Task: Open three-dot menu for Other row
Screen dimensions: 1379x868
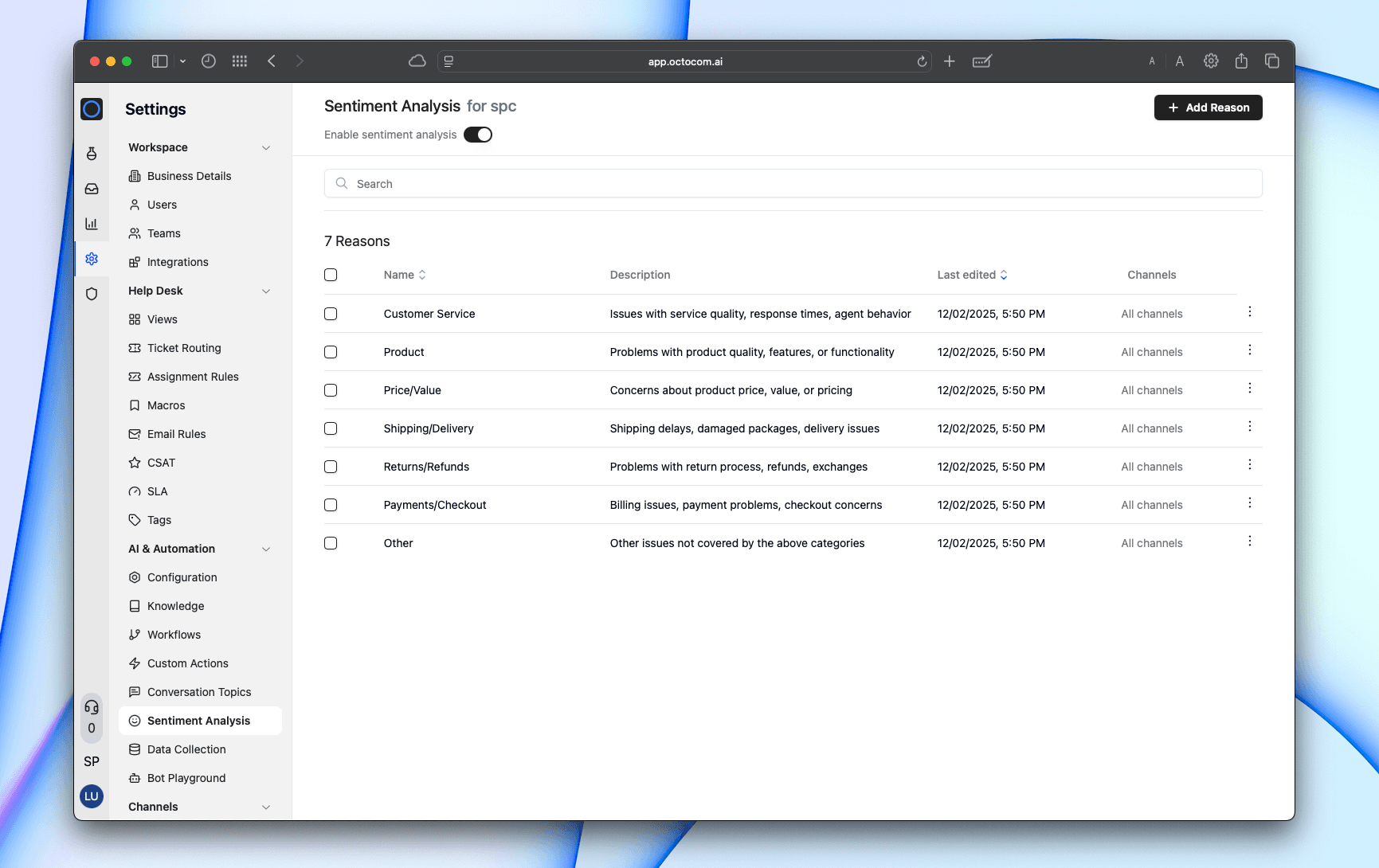Action: [x=1249, y=542]
